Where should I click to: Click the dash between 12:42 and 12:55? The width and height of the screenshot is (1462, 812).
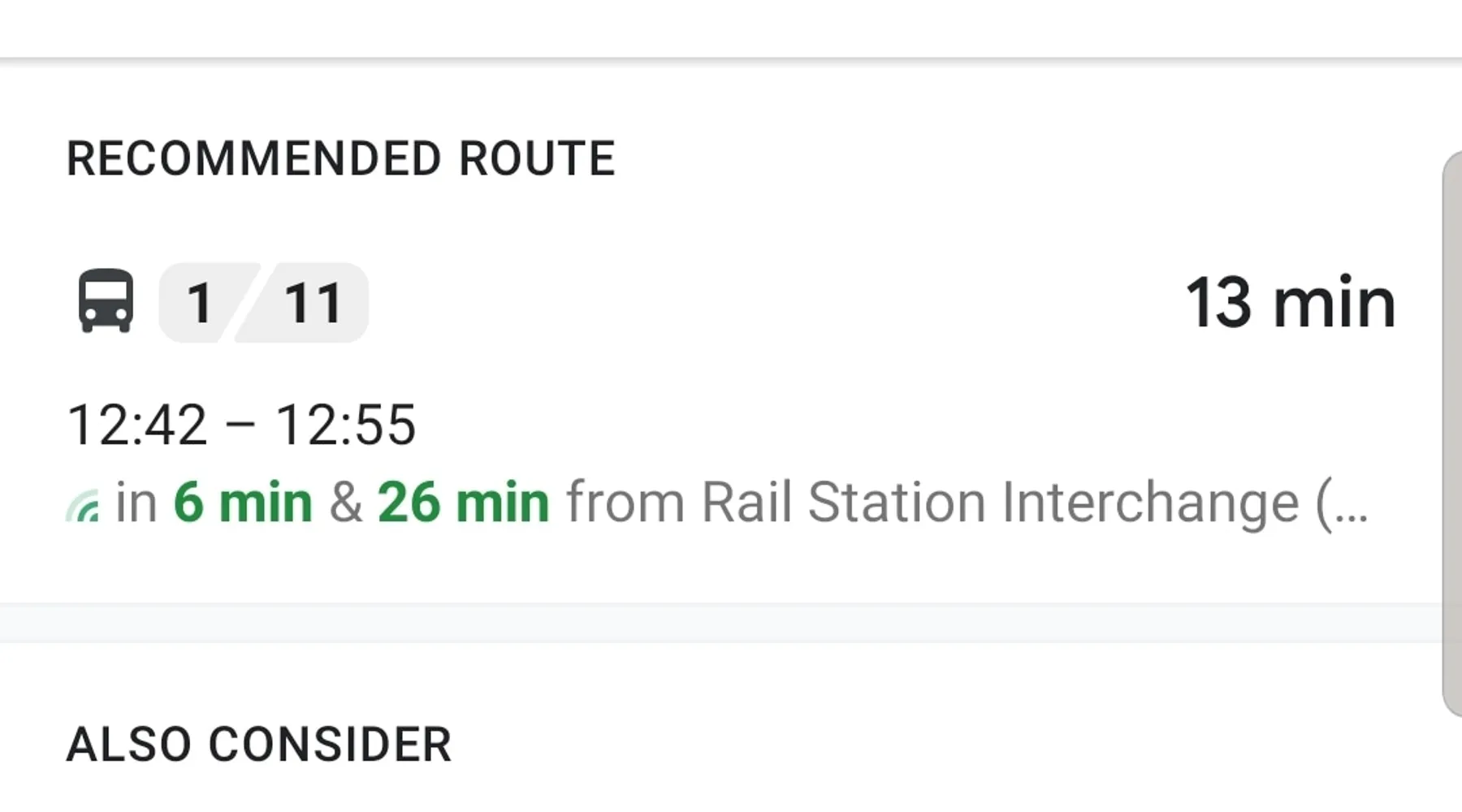[x=241, y=426]
